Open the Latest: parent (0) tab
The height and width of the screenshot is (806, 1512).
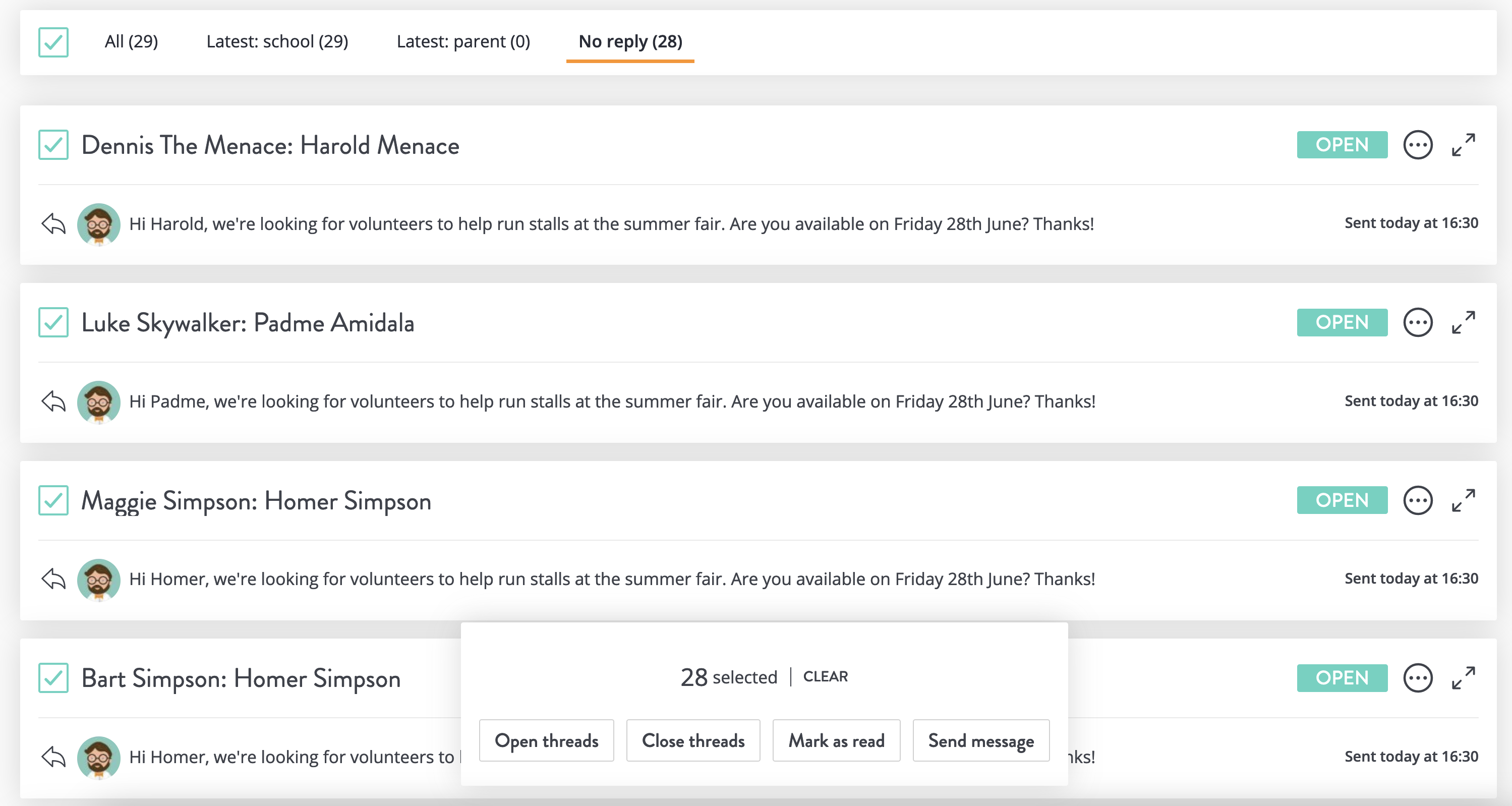click(x=463, y=42)
